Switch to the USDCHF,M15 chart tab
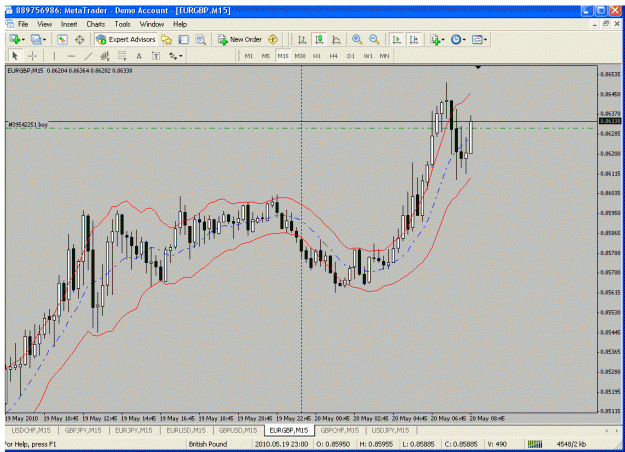This screenshot has width=625, height=452. tap(31, 430)
